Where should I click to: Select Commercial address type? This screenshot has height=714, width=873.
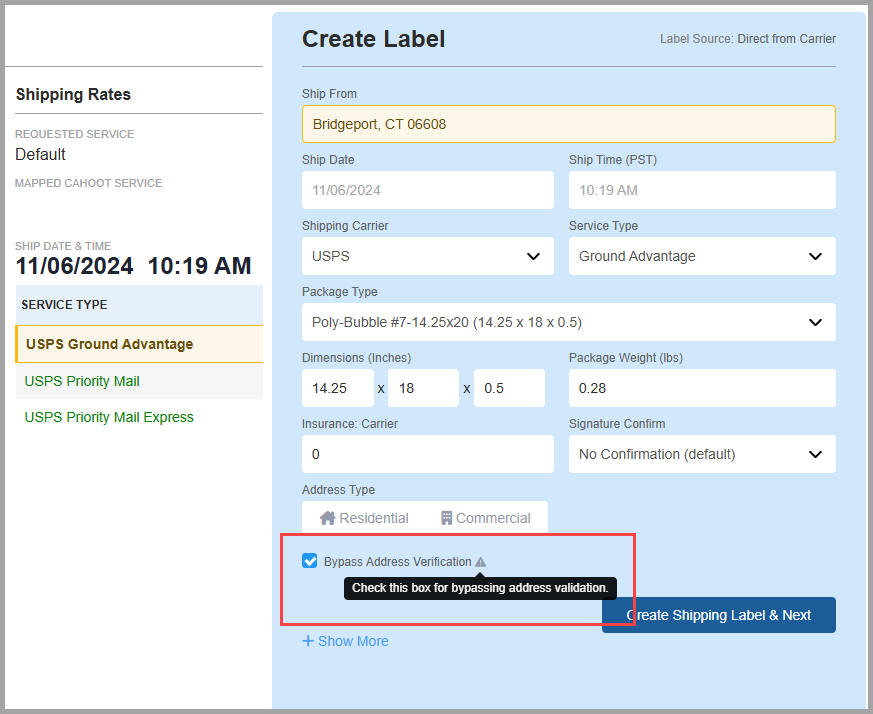pyautogui.click(x=485, y=518)
